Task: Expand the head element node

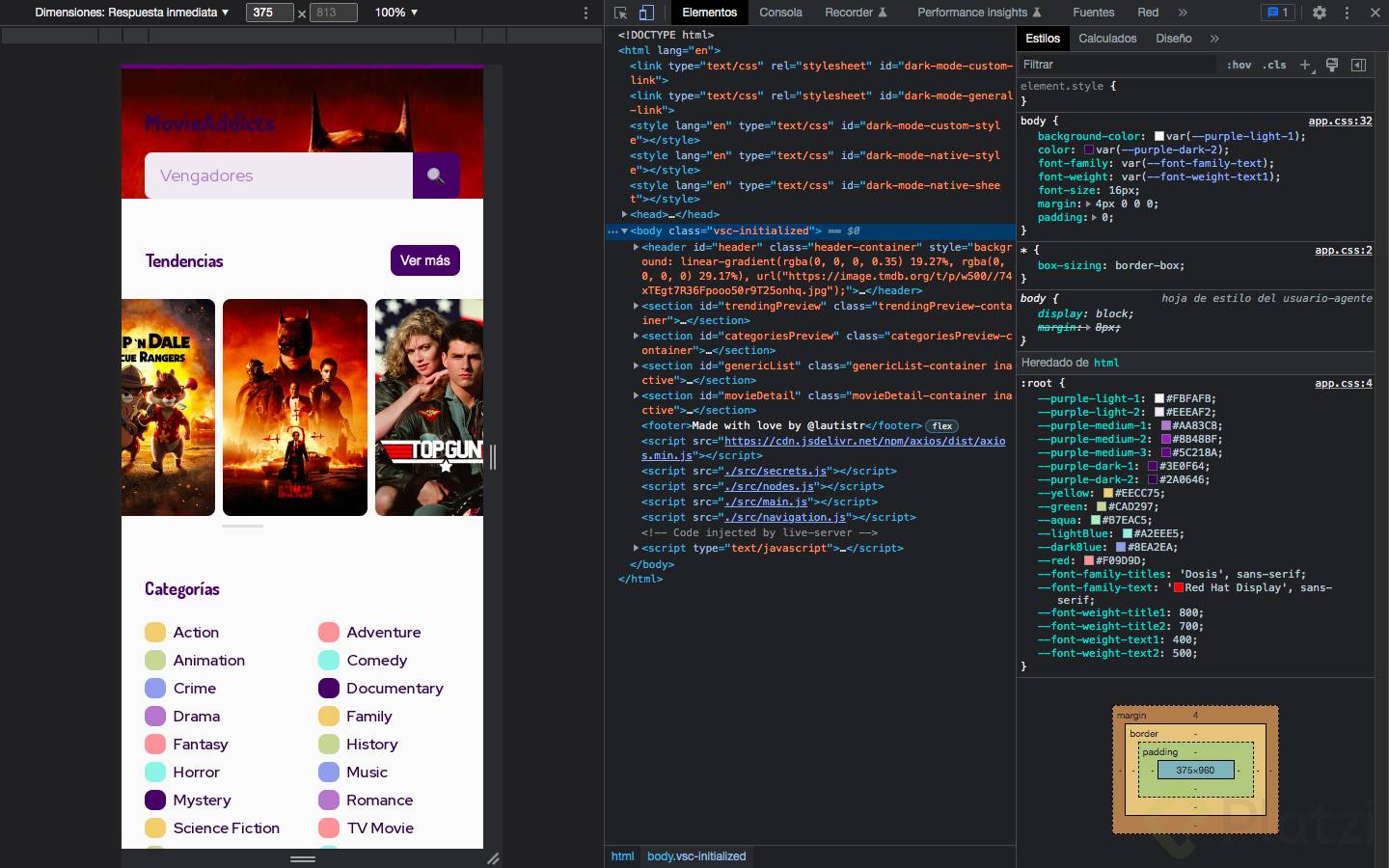Action: (x=624, y=214)
